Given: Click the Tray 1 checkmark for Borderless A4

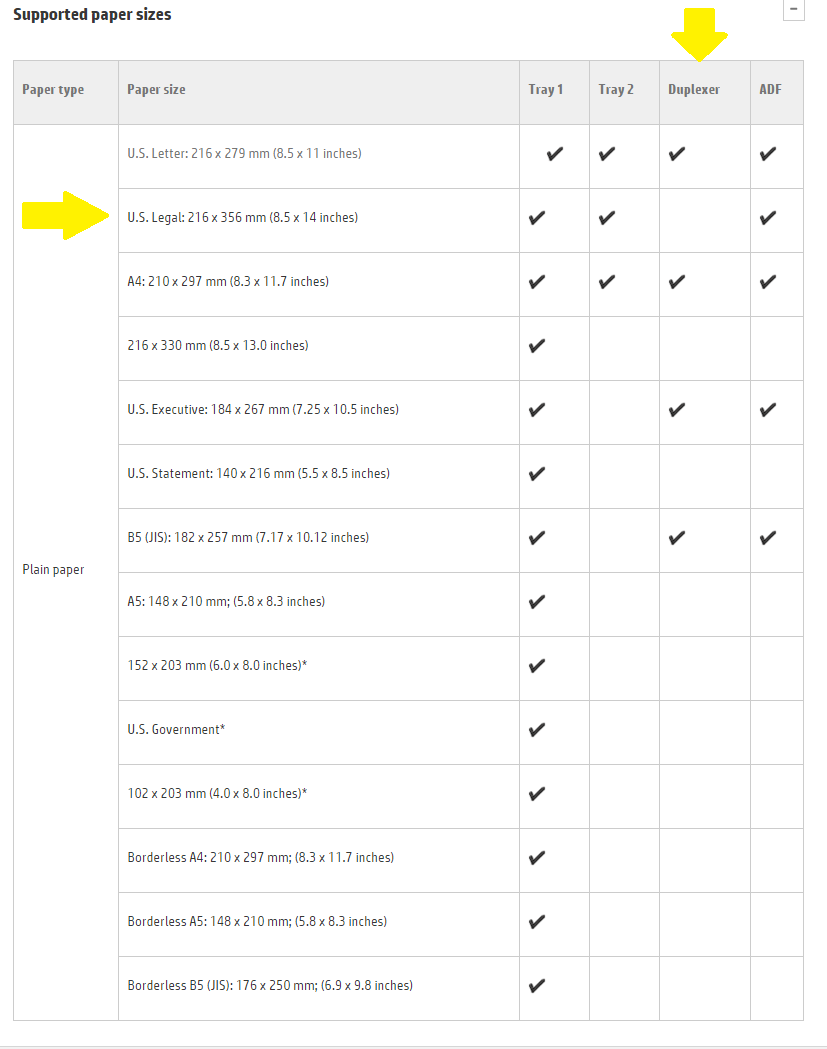Looking at the screenshot, I should (x=537, y=858).
